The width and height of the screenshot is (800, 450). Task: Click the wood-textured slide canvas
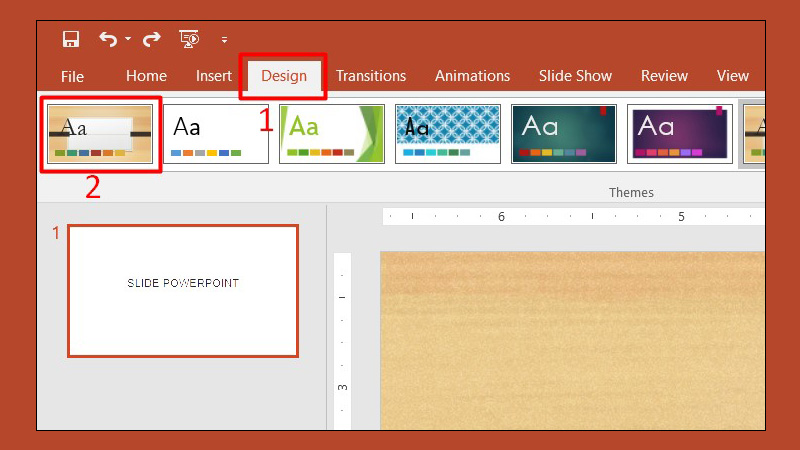point(572,340)
